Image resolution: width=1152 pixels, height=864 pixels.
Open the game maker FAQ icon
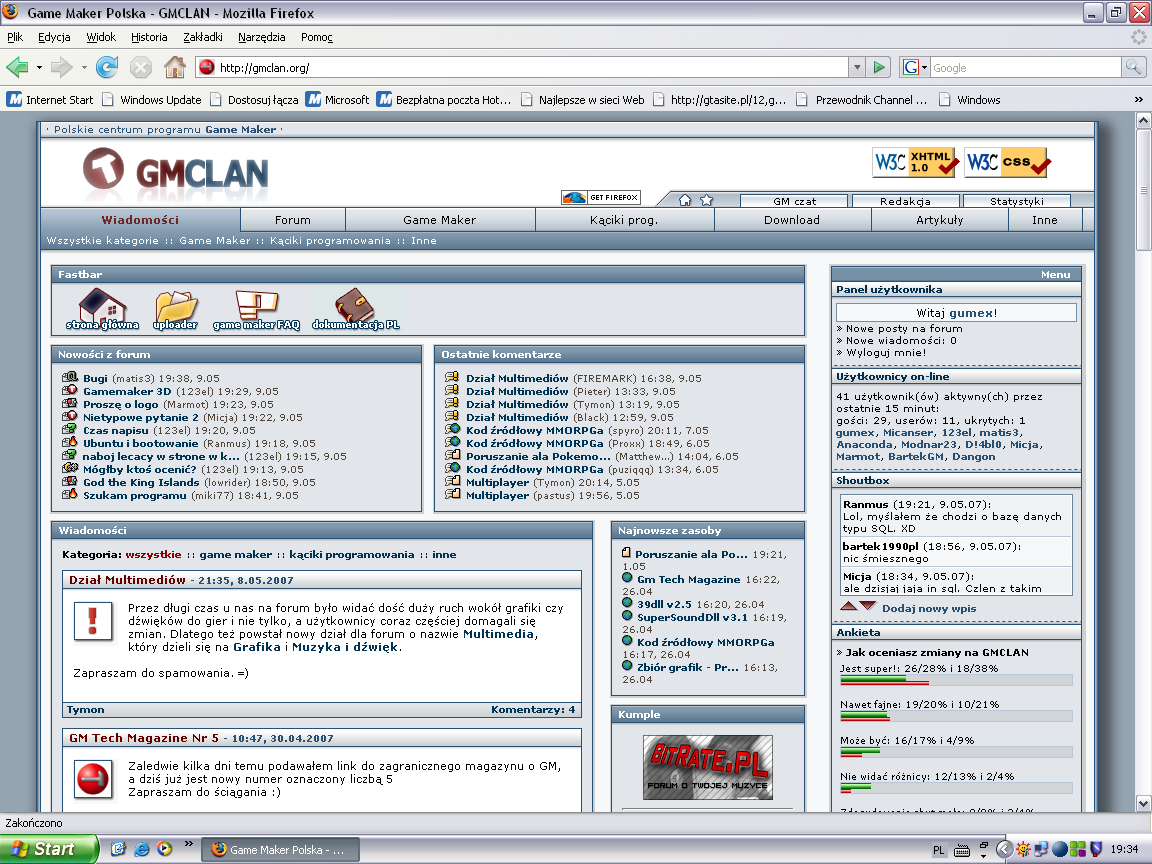pyautogui.click(x=256, y=307)
